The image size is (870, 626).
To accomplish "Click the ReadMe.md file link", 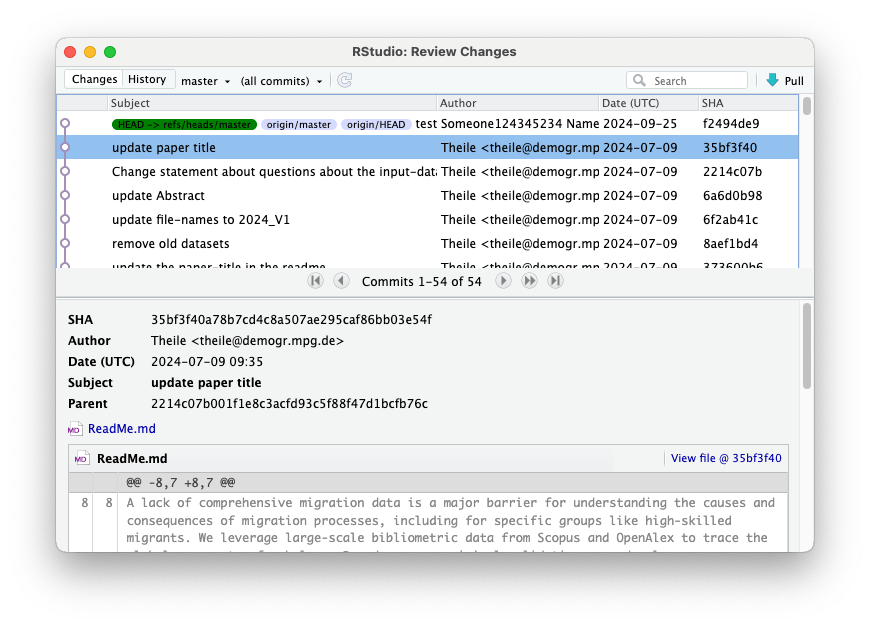I will (122, 429).
